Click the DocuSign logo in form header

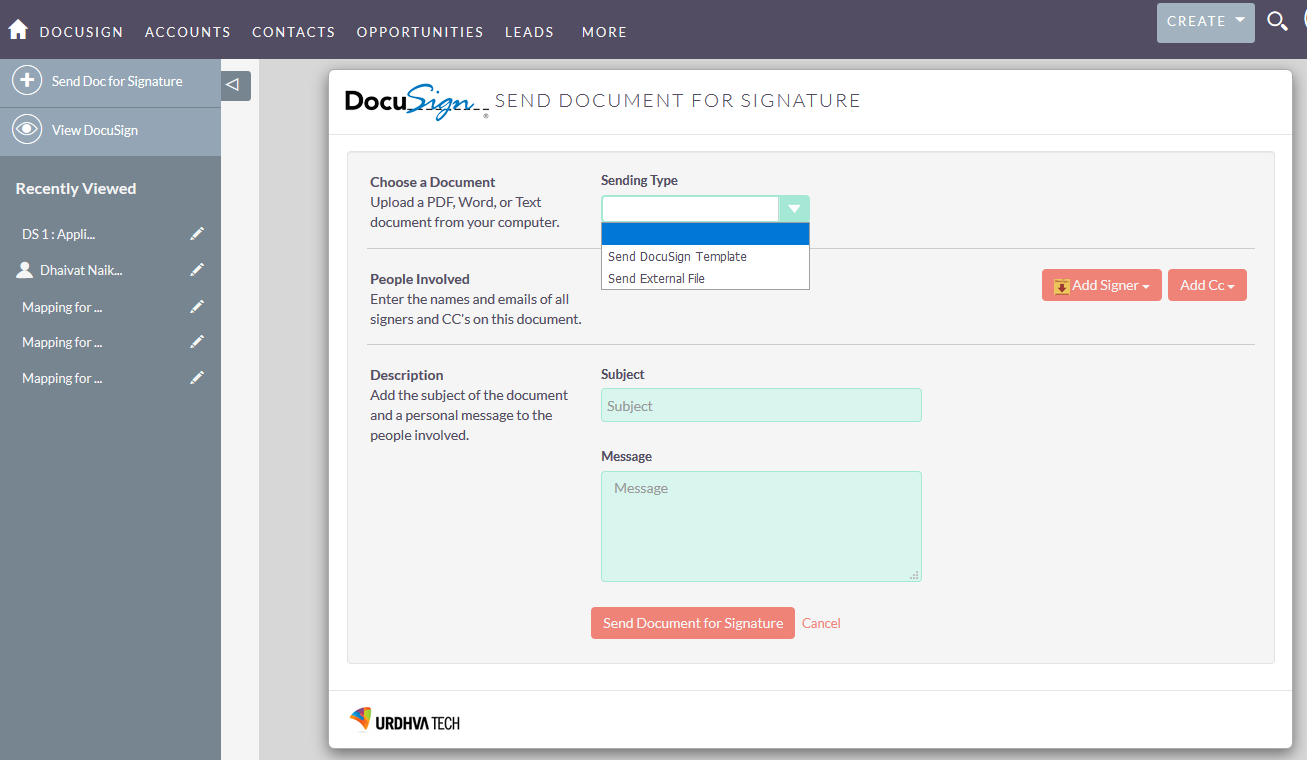click(417, 101)
